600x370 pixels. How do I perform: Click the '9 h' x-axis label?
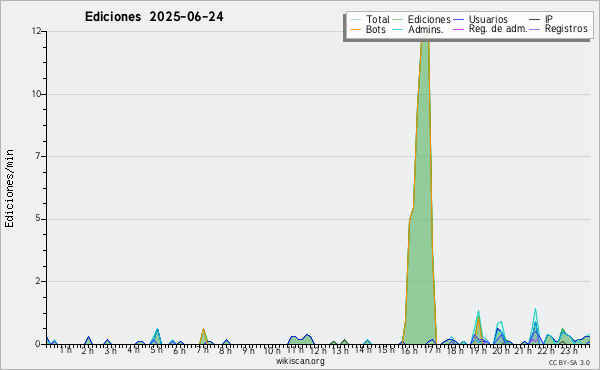pos(248,350)
